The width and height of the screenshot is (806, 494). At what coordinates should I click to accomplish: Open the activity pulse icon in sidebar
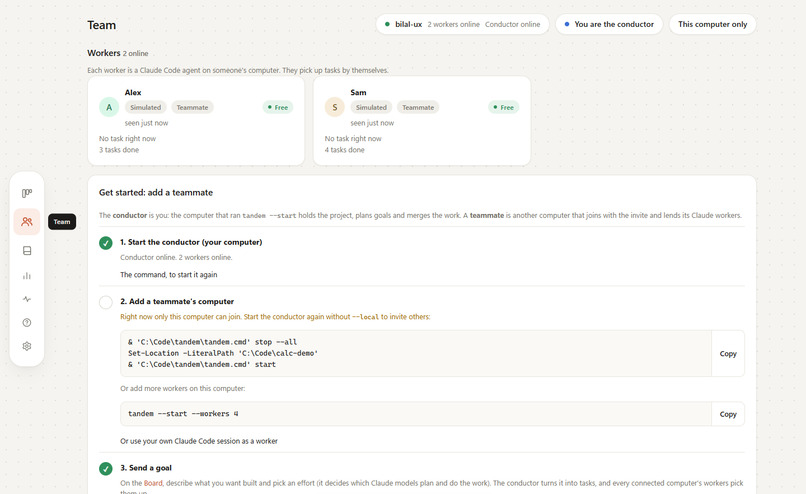tap(27, 299)
